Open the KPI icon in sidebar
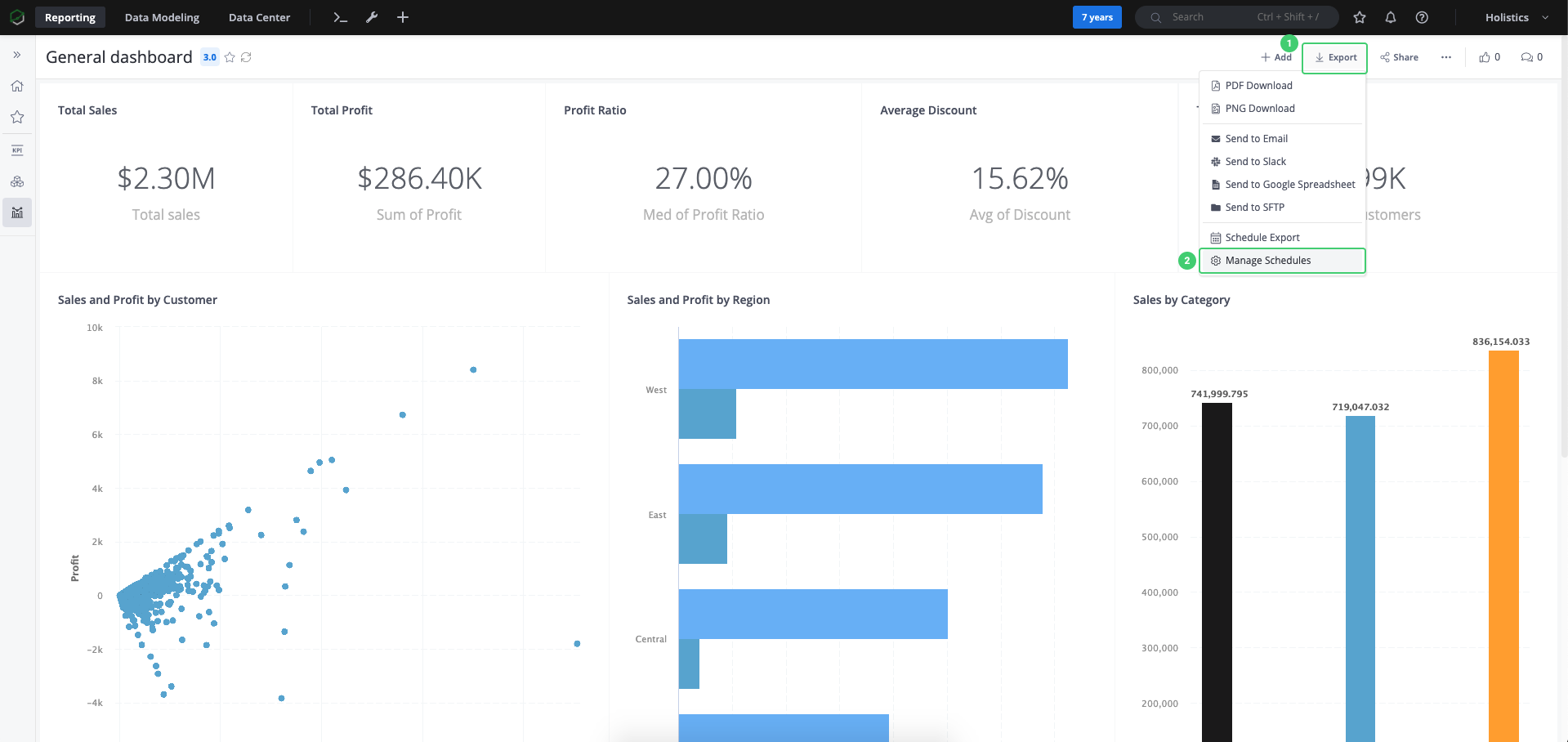 coord(17,150)
